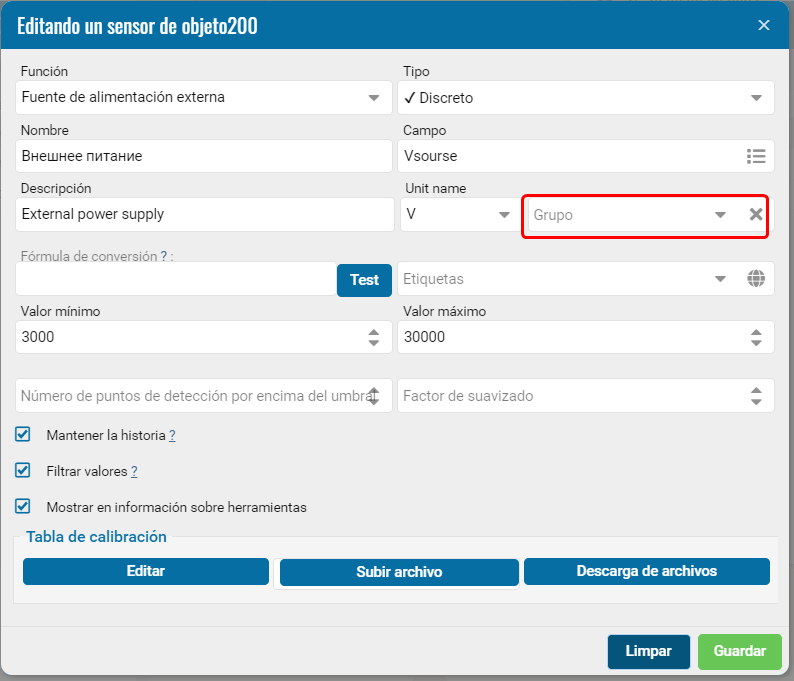Image resolution: width=794 pixels, height=681 pixels.
Task: Increase Valor mínimo with up arrow
Action: pos(374,332)
